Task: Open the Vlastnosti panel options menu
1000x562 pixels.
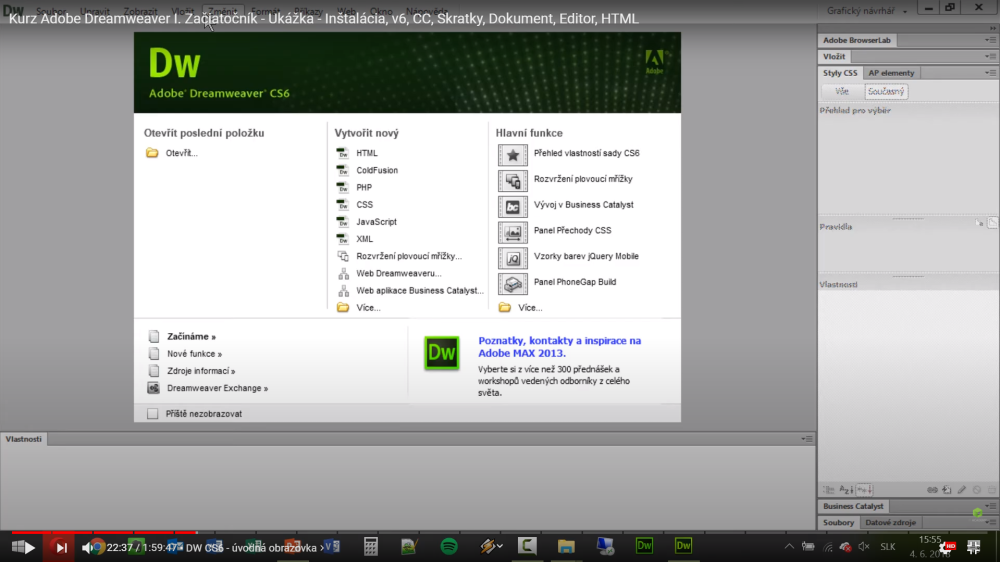Action: coord(807,439)
